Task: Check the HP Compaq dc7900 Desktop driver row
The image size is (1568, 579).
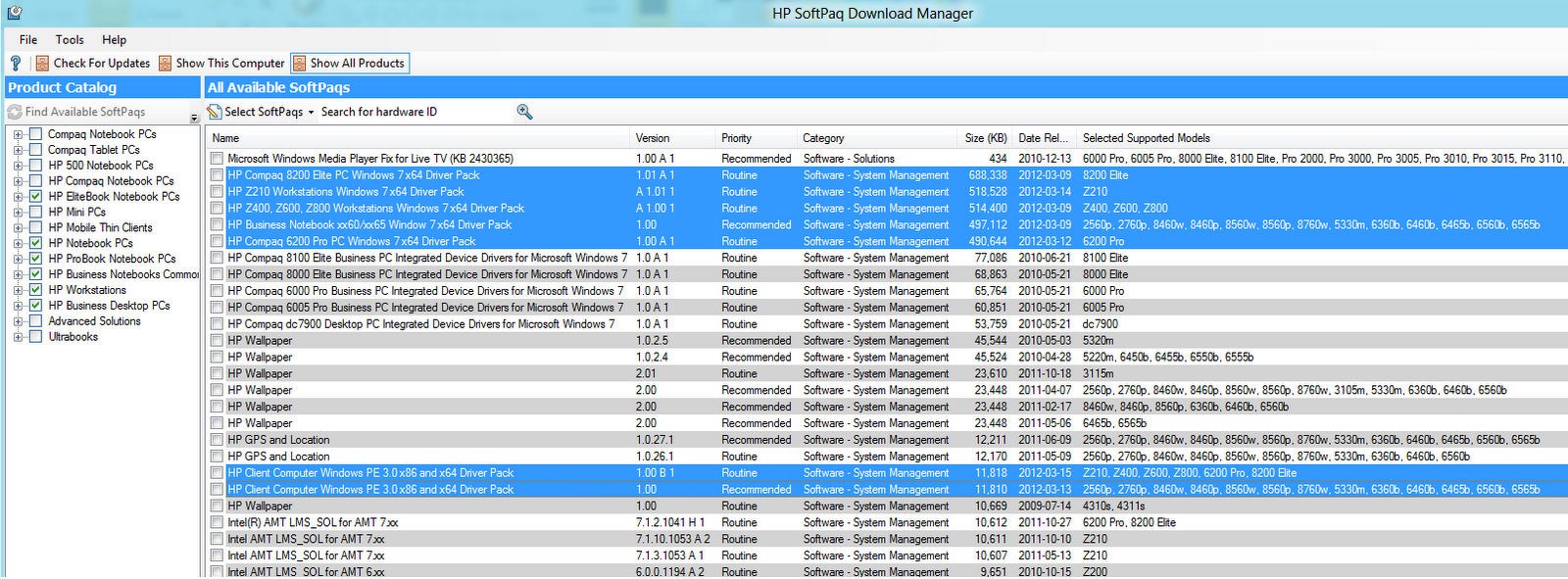Action: 217,324
